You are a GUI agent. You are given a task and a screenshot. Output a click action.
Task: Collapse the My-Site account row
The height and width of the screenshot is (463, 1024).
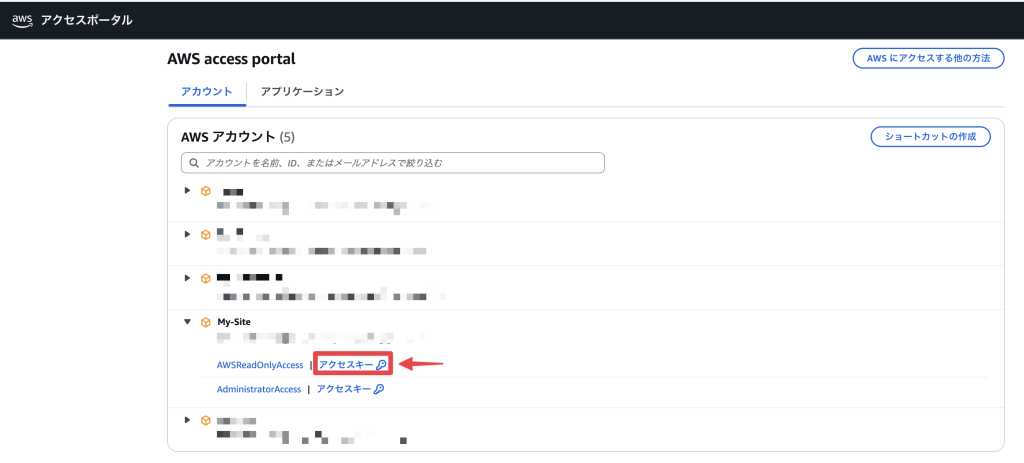[187, 322]
